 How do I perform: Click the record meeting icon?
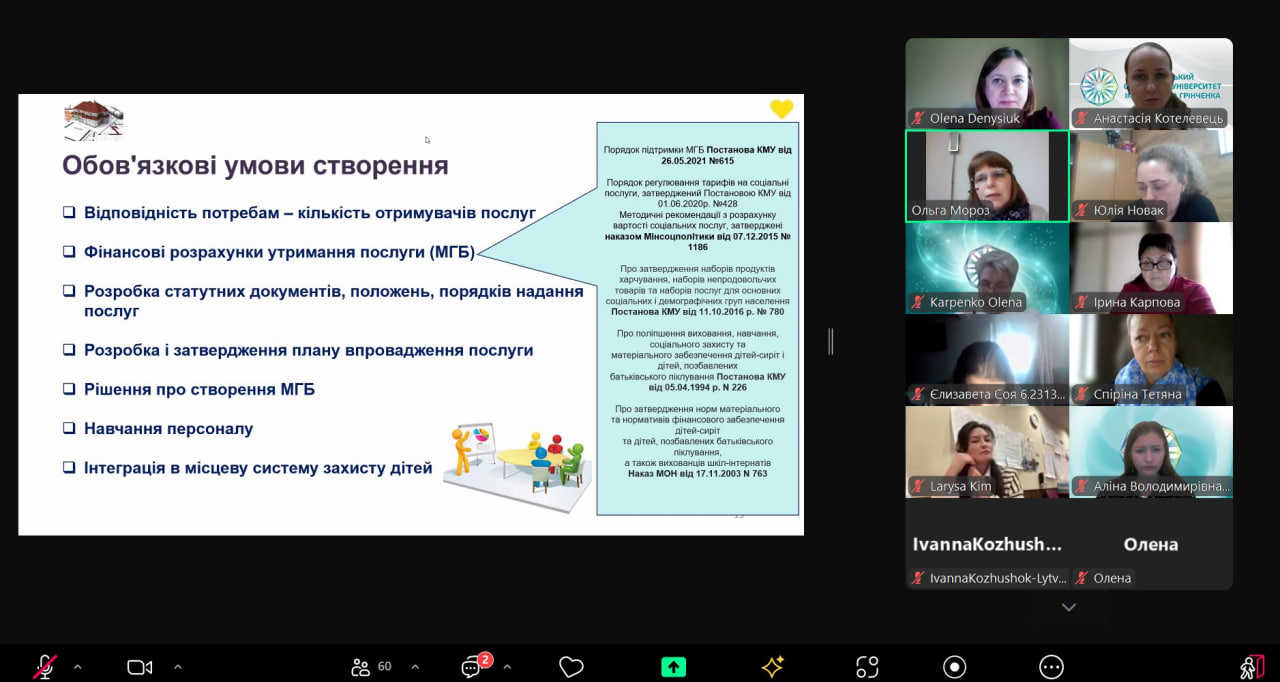pos(955,667)
